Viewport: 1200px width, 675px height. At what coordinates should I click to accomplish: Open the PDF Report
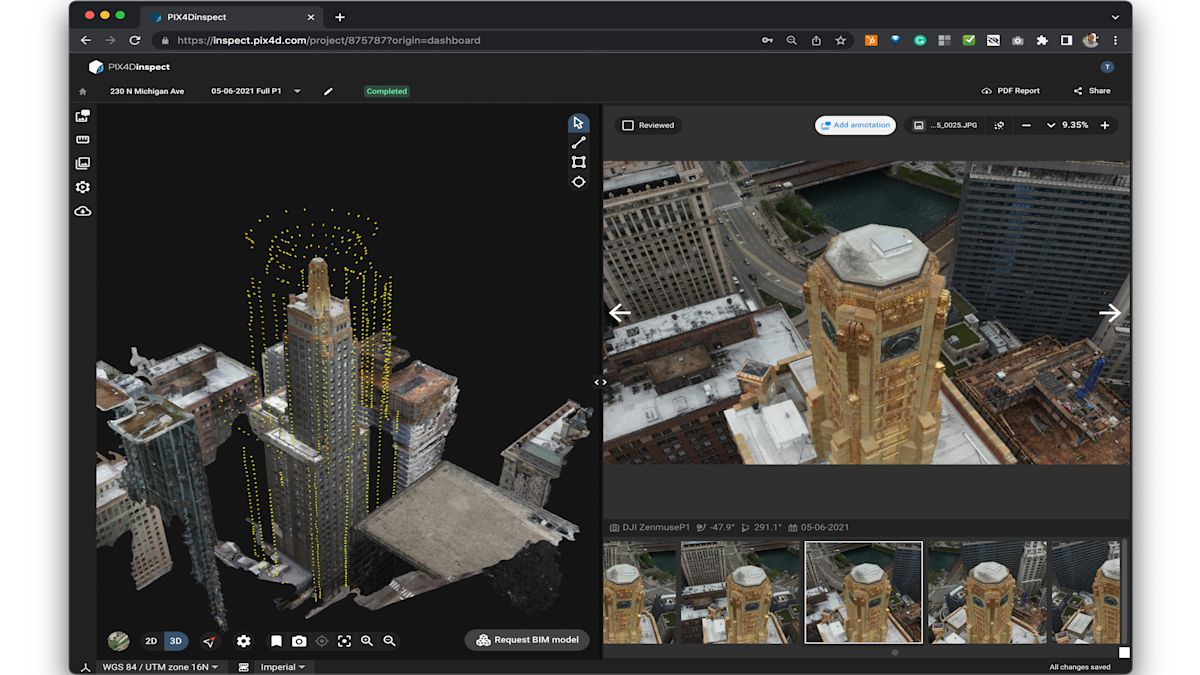coord(1013,90)
